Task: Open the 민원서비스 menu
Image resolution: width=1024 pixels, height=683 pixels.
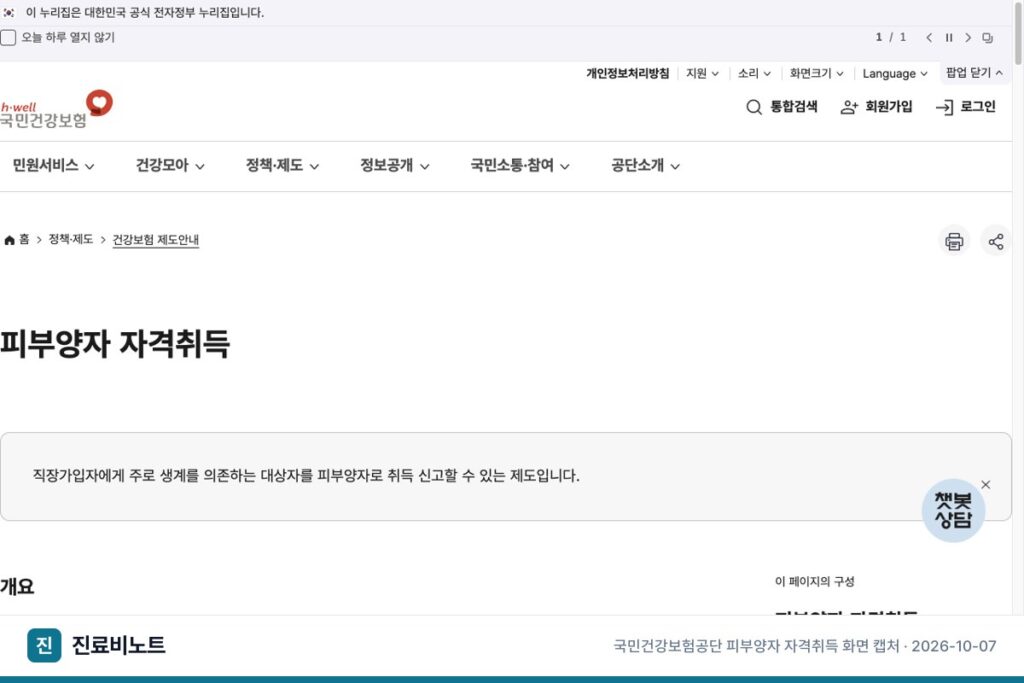Action: (x=54, y=165)
